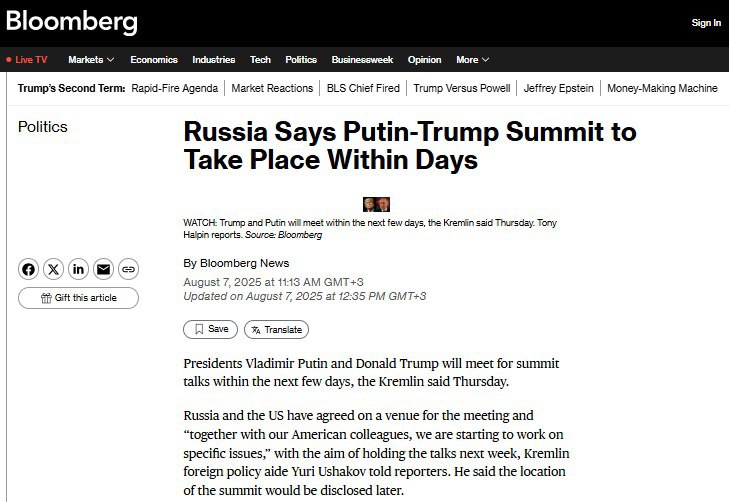Play the Trump and Putin video thumbnail

pyautogui.click(x=377, y=205)
